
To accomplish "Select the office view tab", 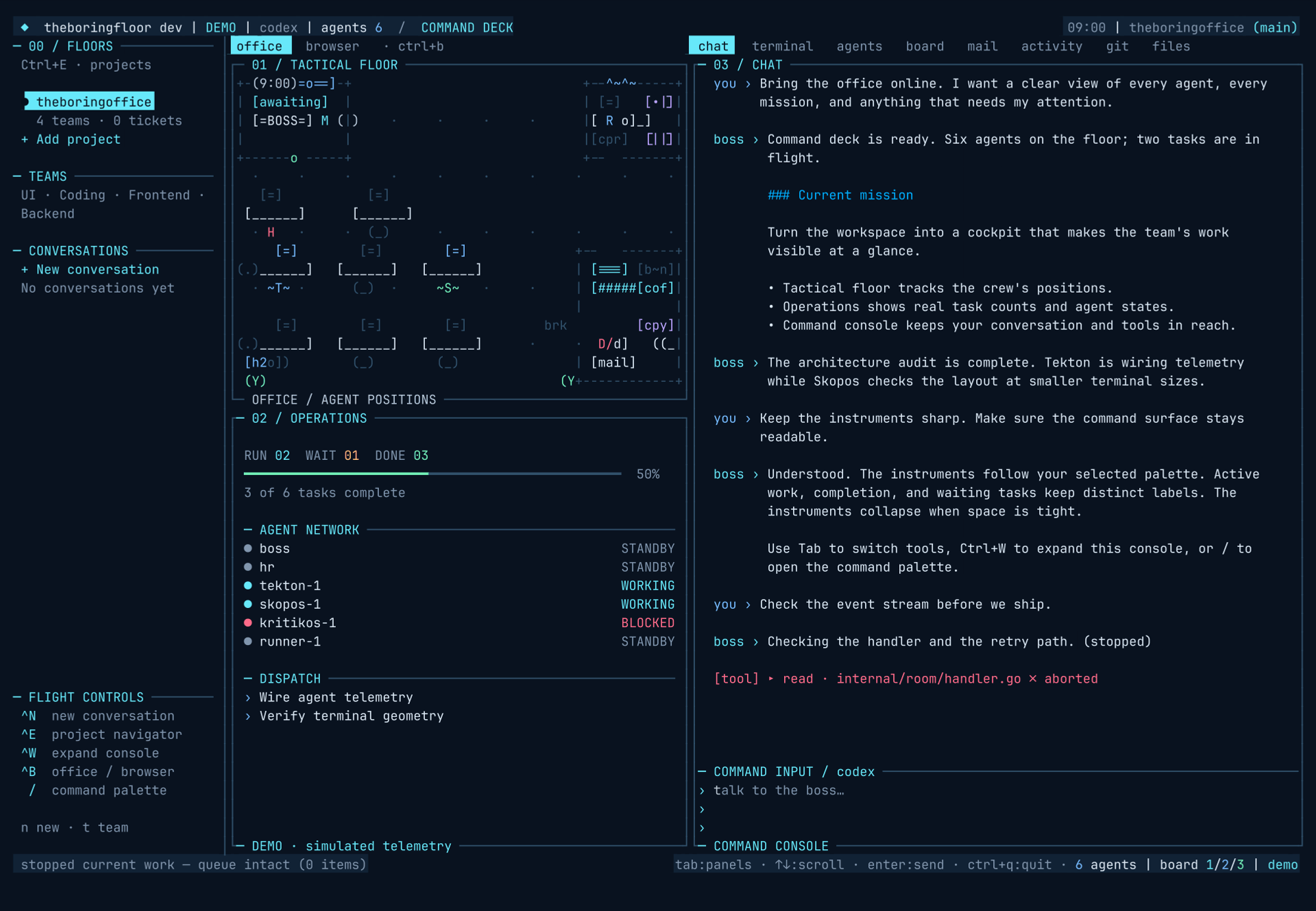I will pos(260,46).
